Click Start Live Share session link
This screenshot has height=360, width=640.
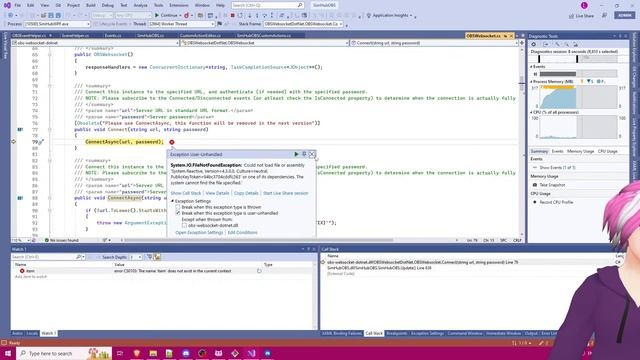285,193
